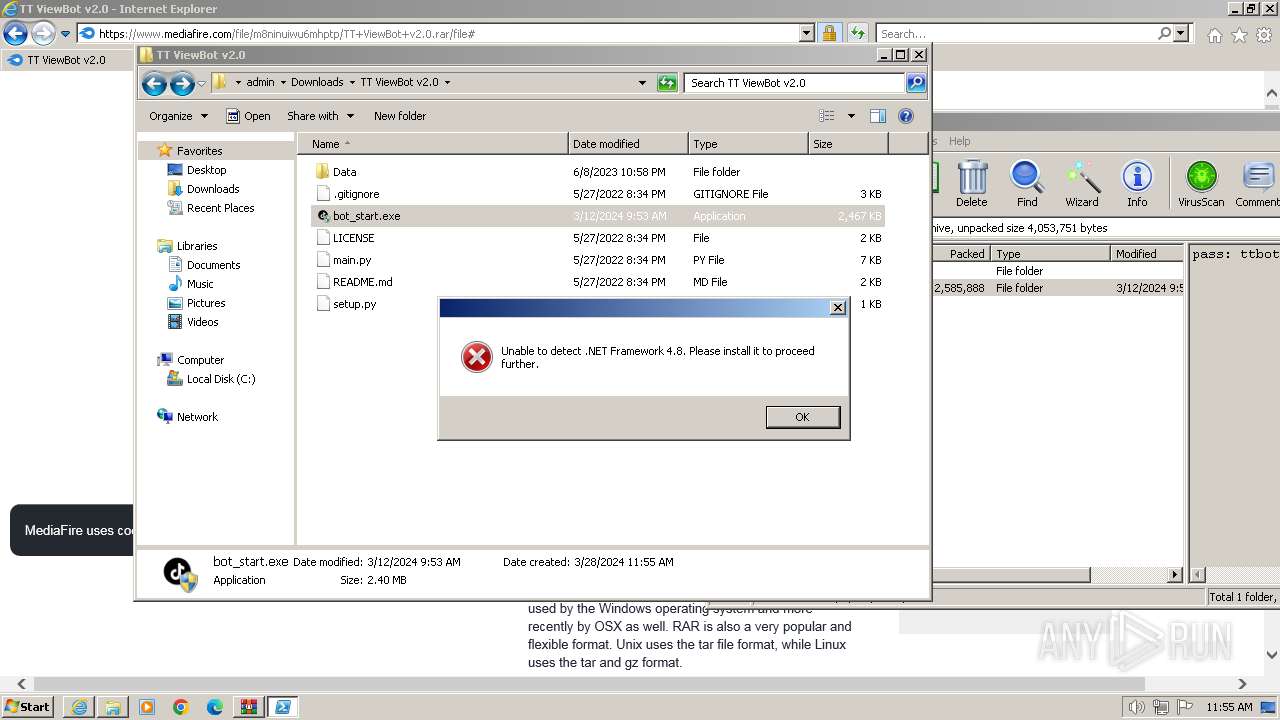Open Chrome from the taskbar
Image resolution: width=1280 pixels, height=720 pixels.
[181, 707]
